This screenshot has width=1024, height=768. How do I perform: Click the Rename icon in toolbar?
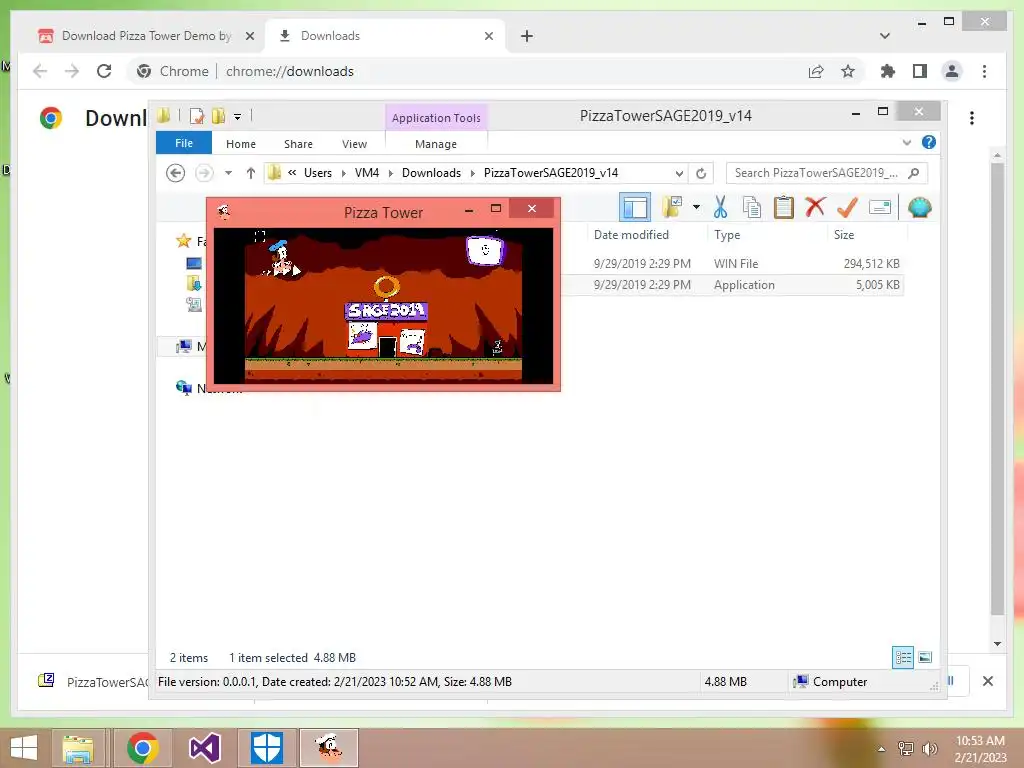[880, 207]
